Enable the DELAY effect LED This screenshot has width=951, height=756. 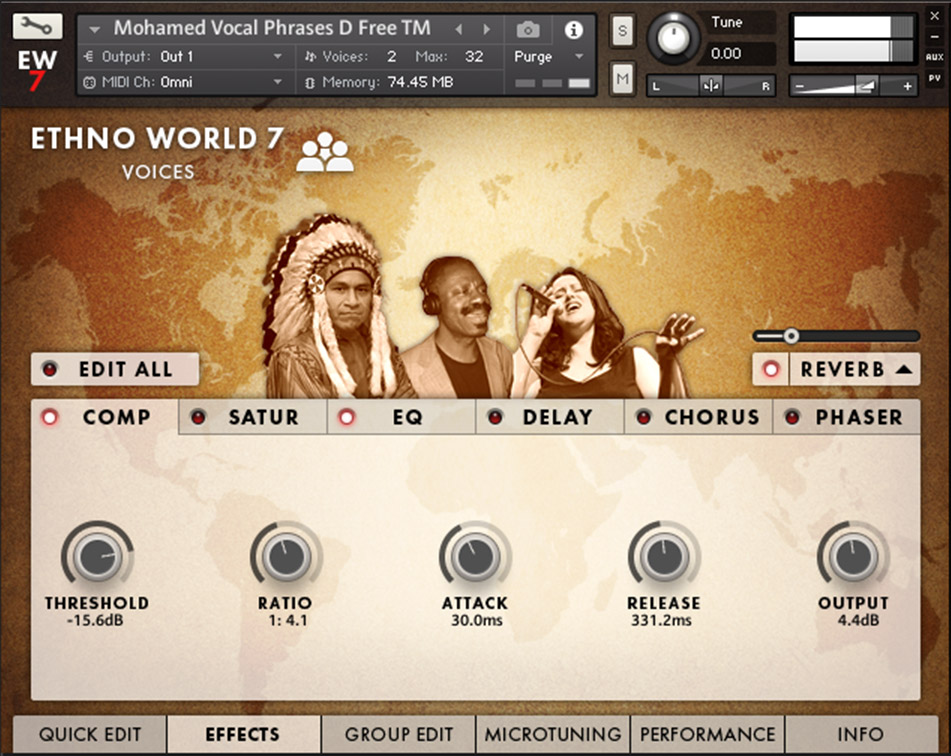(495, 417)
